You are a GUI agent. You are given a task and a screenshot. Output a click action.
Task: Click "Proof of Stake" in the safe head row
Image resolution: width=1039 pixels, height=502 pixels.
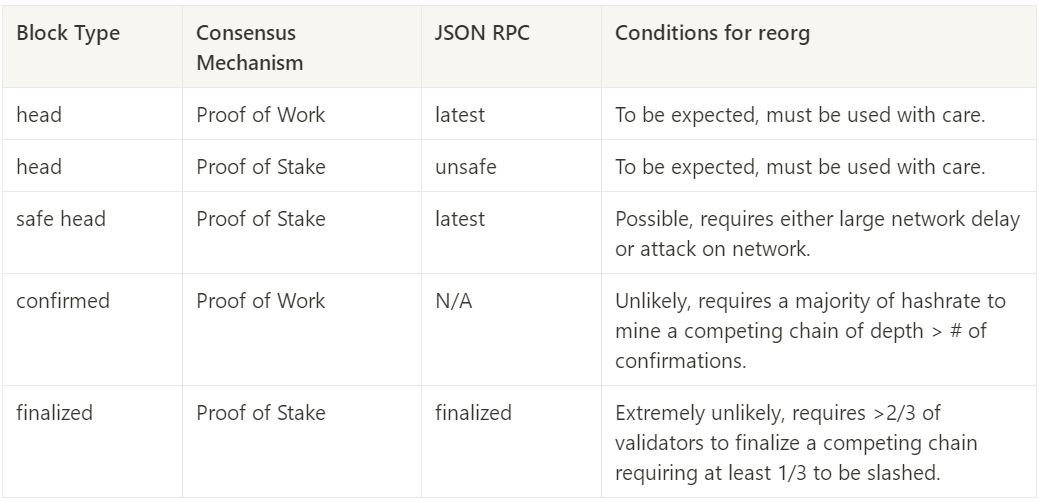260,219
